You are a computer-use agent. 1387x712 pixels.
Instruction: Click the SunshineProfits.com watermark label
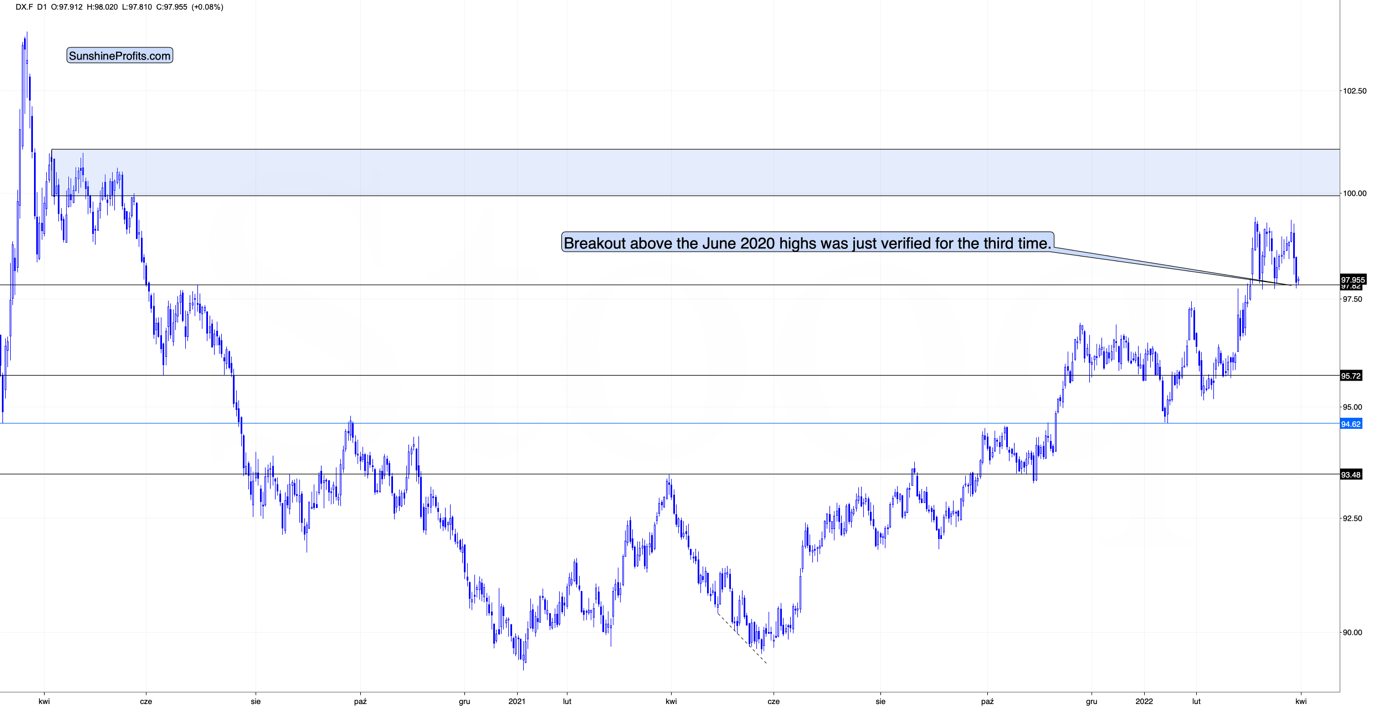point(120,56)
